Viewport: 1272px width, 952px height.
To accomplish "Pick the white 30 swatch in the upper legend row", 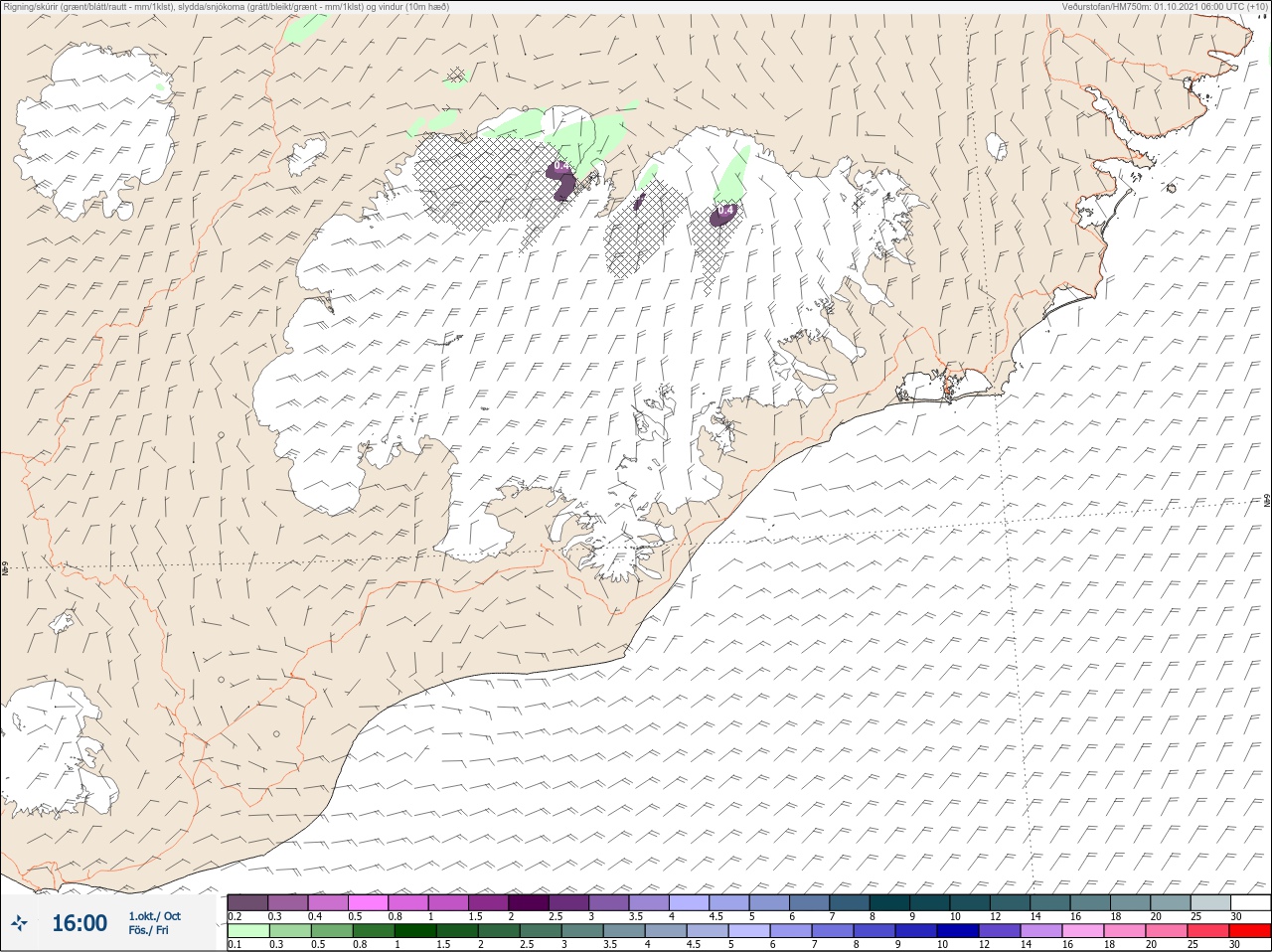I will [x=1250, y=902].
